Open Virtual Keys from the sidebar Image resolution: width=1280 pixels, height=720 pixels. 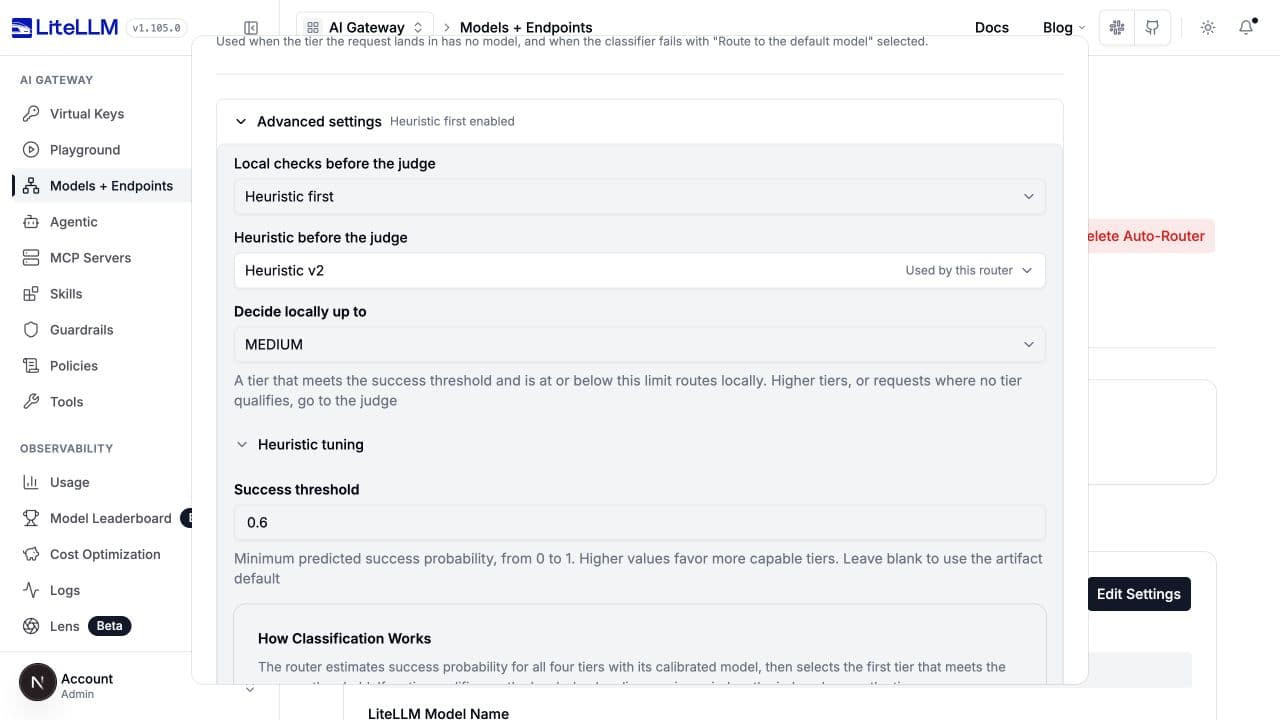[87, 114]
